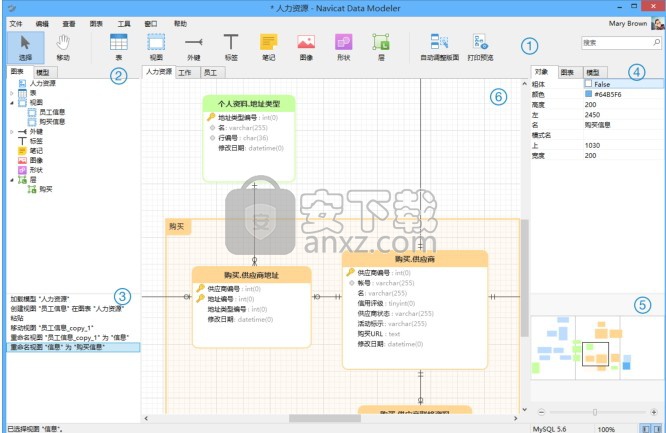Toggle left pane button in status bar
The height and width of the screenshot is (433, 666).
point(645,429)
